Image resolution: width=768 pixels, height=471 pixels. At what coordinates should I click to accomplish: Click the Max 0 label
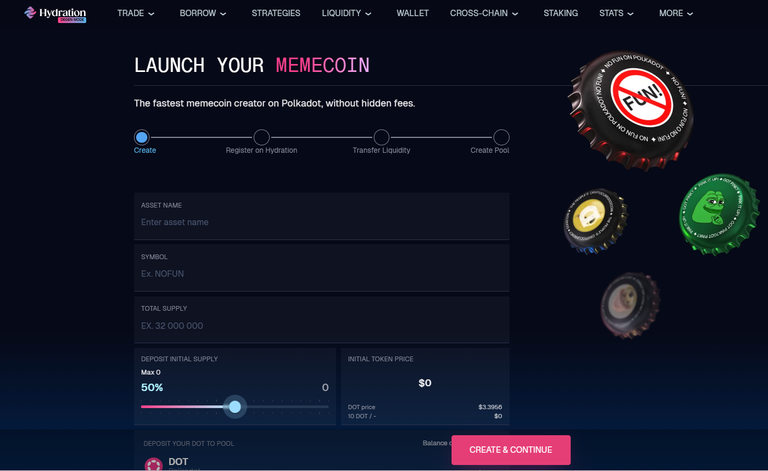click(150, 372)
